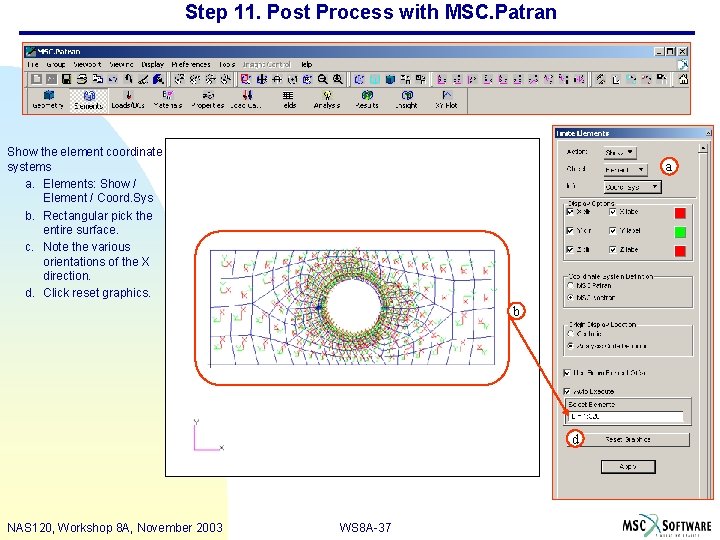This screenshot has width=720, height=540.
Task: Open the Display menu
Action: pos(152,64)
